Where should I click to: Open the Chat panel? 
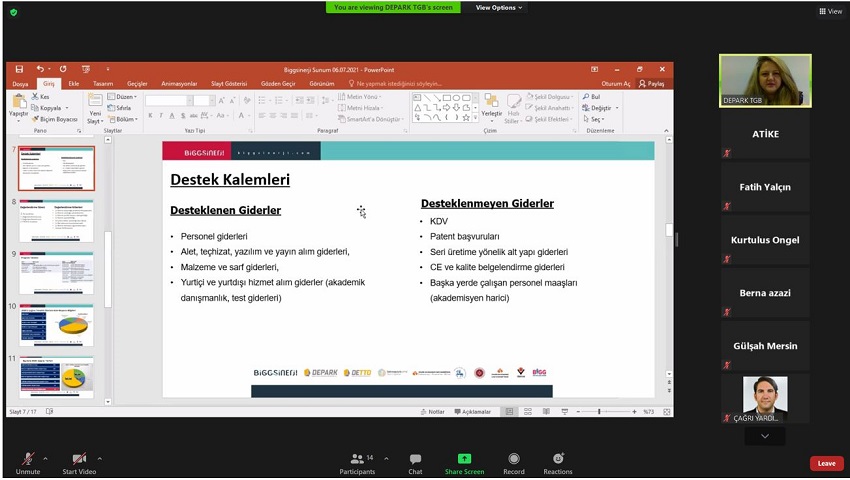(415, 460)
